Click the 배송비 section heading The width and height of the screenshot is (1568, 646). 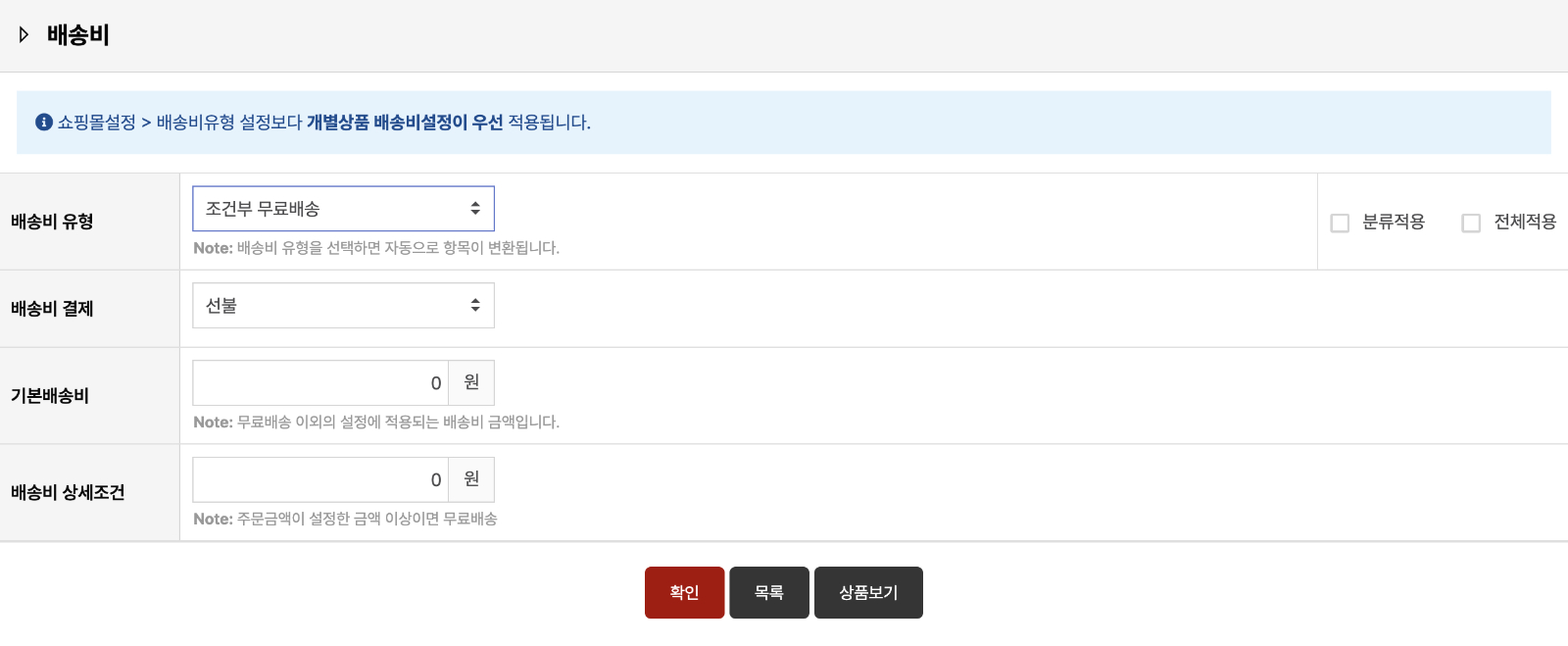[77, 35]
